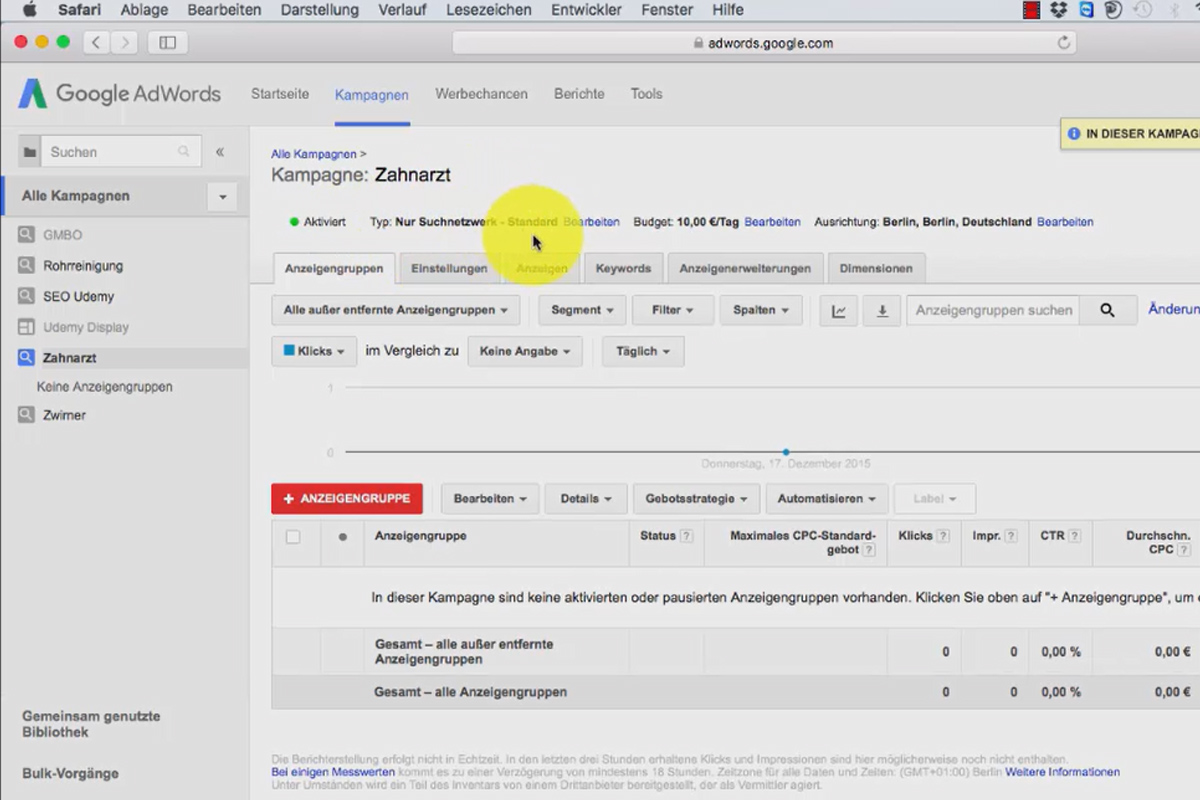The image size is (1200, 800).
Task: Open Bulk-Vorgänge in the sidebar
Action: point(70,774)
